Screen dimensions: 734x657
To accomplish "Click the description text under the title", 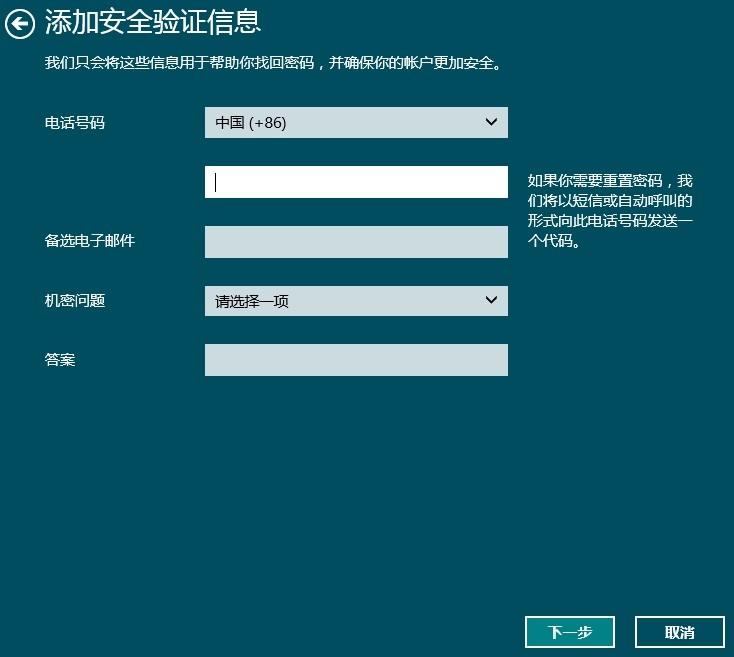I will (x=272, y=64).
